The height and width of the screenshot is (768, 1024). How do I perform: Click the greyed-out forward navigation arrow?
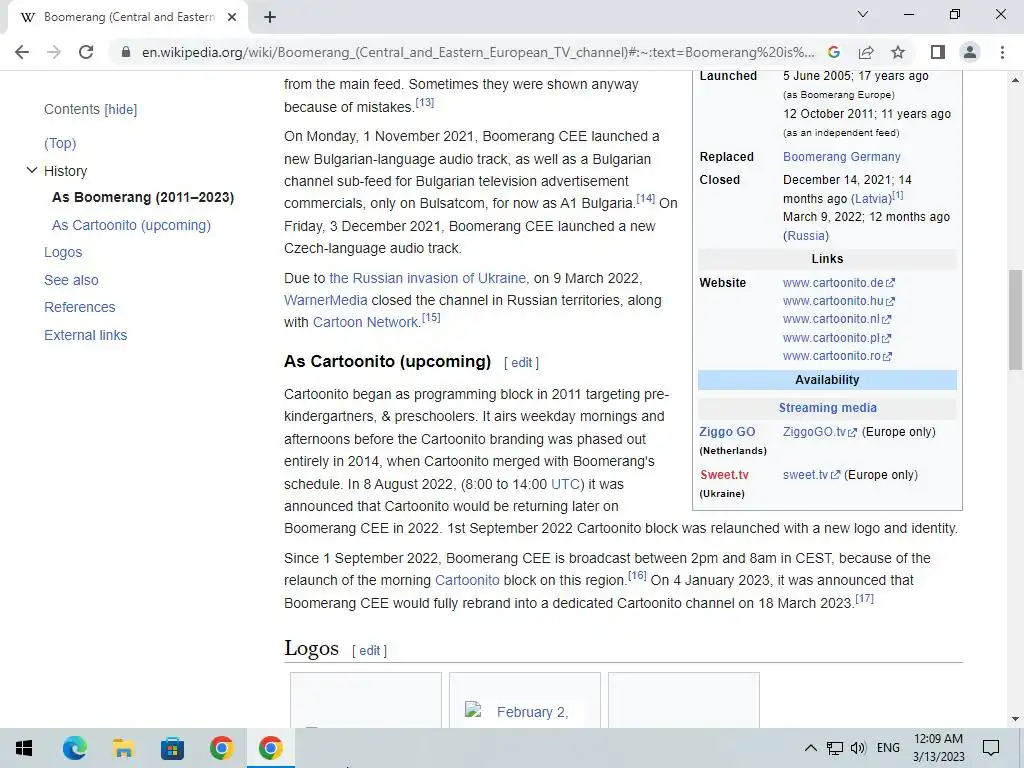coord(54,52)
